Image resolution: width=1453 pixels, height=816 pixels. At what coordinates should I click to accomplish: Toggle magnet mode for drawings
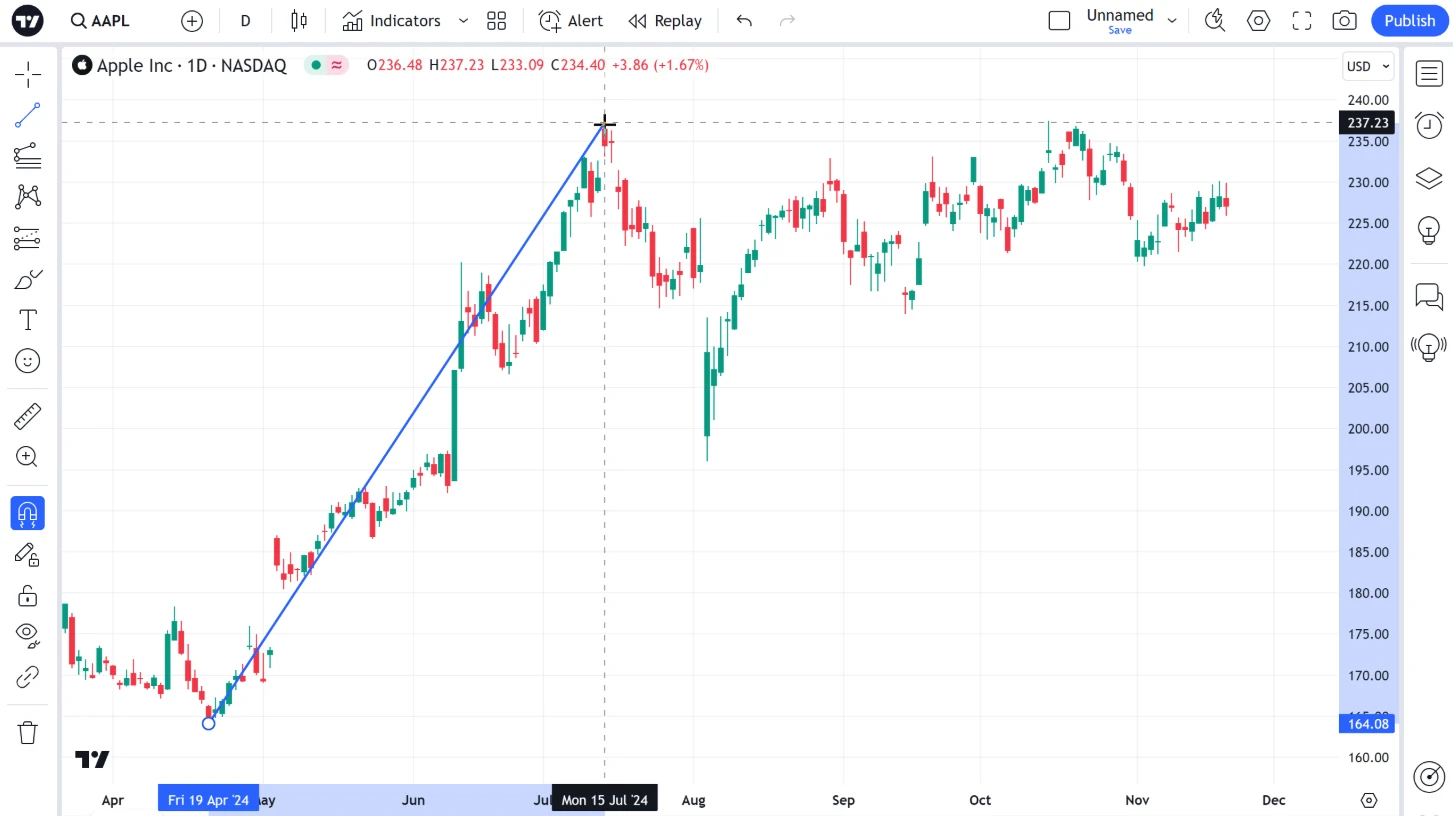click(28, 514)
